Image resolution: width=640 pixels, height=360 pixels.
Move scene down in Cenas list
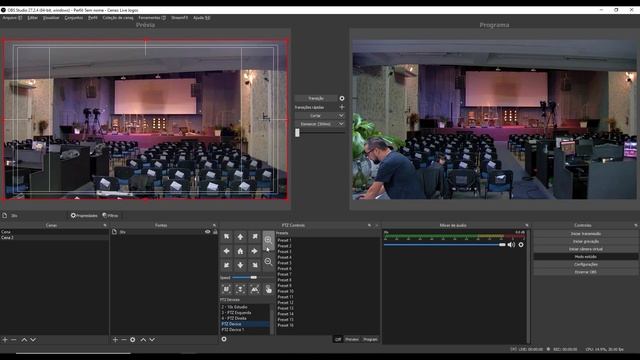pyautogui.click(x=33, y=340)
